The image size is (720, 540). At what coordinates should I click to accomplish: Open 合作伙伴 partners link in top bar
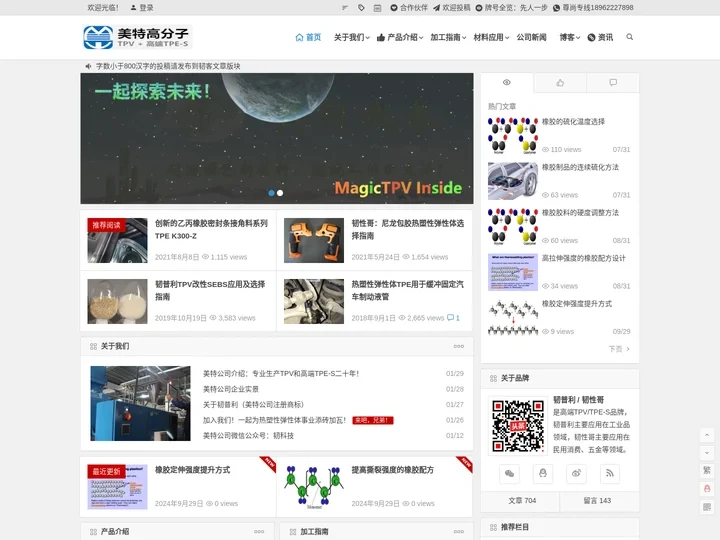(409, 8)
